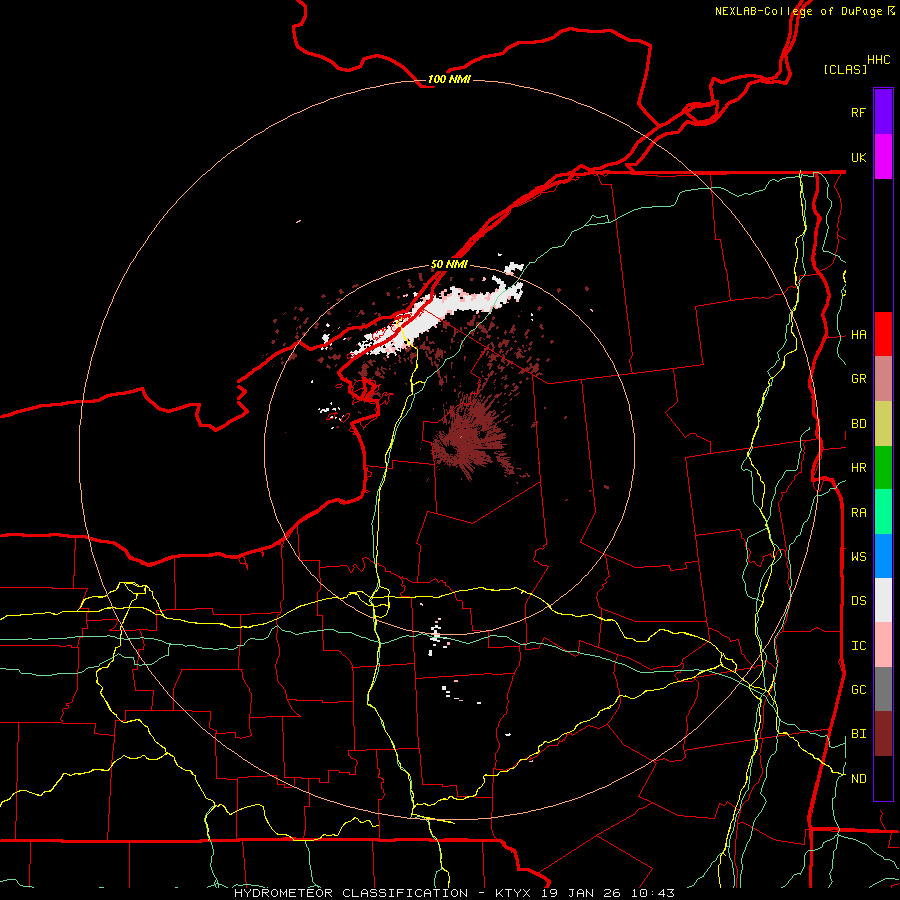This screenshot has width=900, height=900.
Task: Click the 'IC' legend label
Action: (858, 646)
